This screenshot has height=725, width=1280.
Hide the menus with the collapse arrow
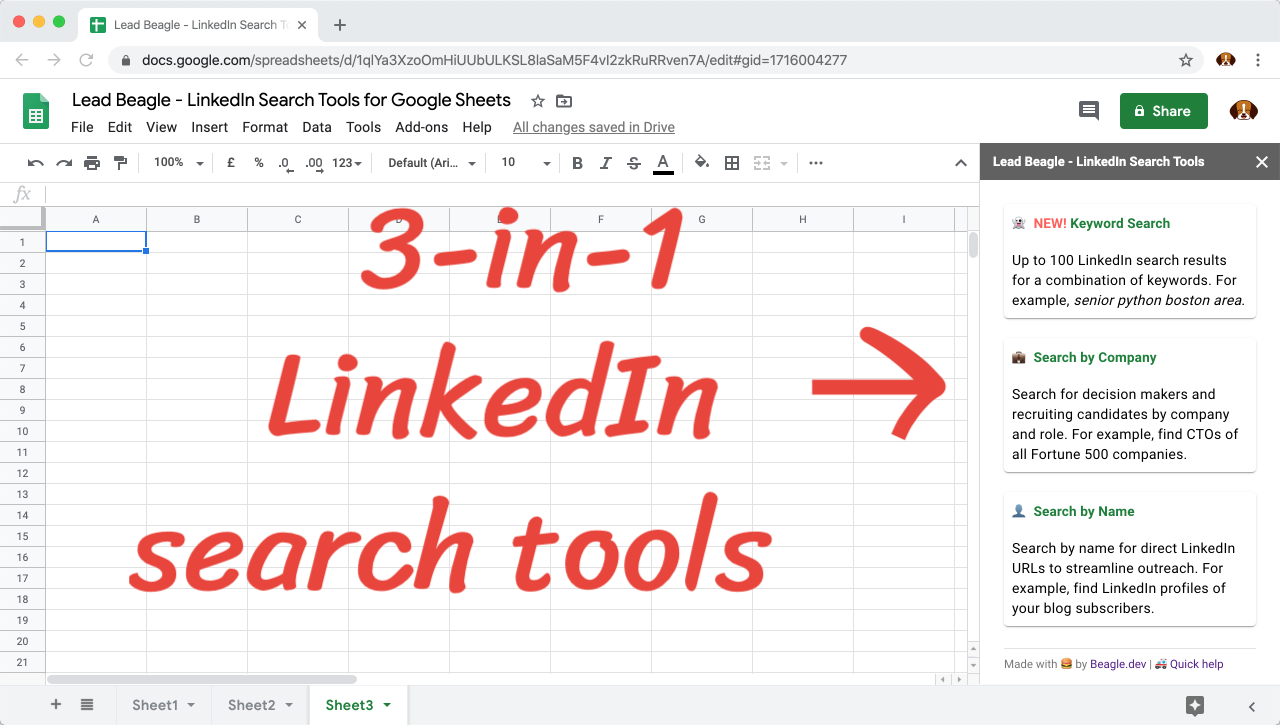point(961,163)
